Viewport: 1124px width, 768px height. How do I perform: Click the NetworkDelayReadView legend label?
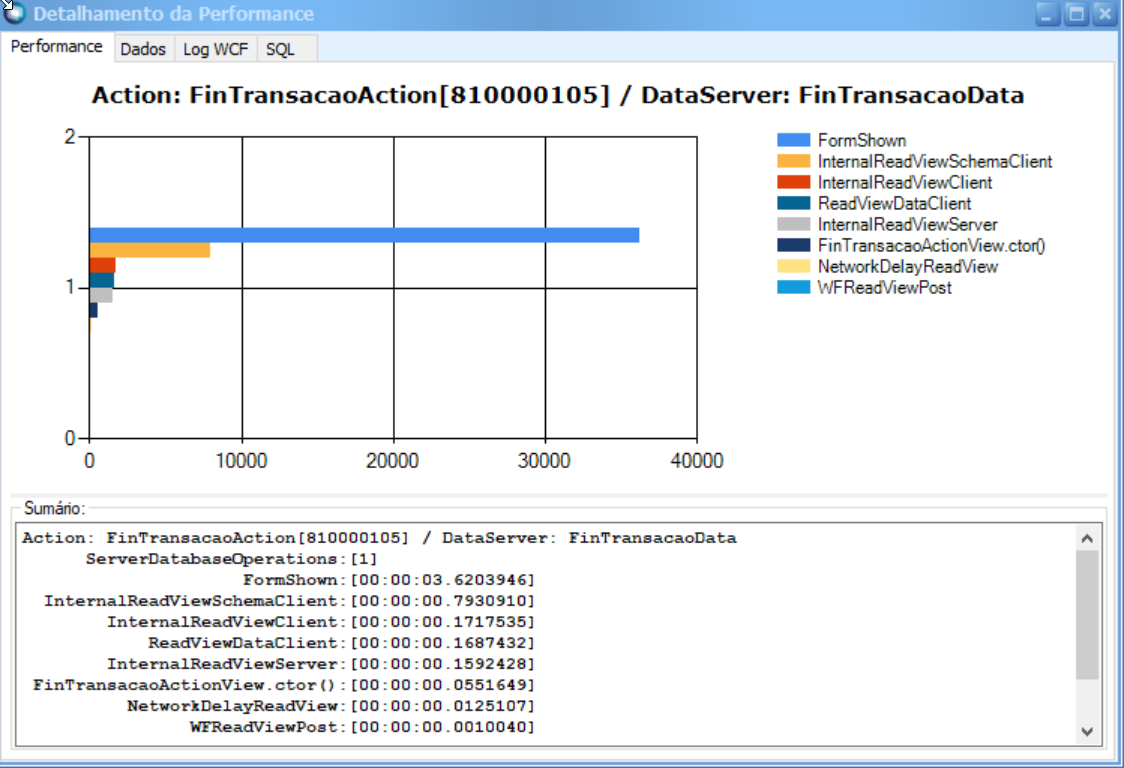coord(908,266)
